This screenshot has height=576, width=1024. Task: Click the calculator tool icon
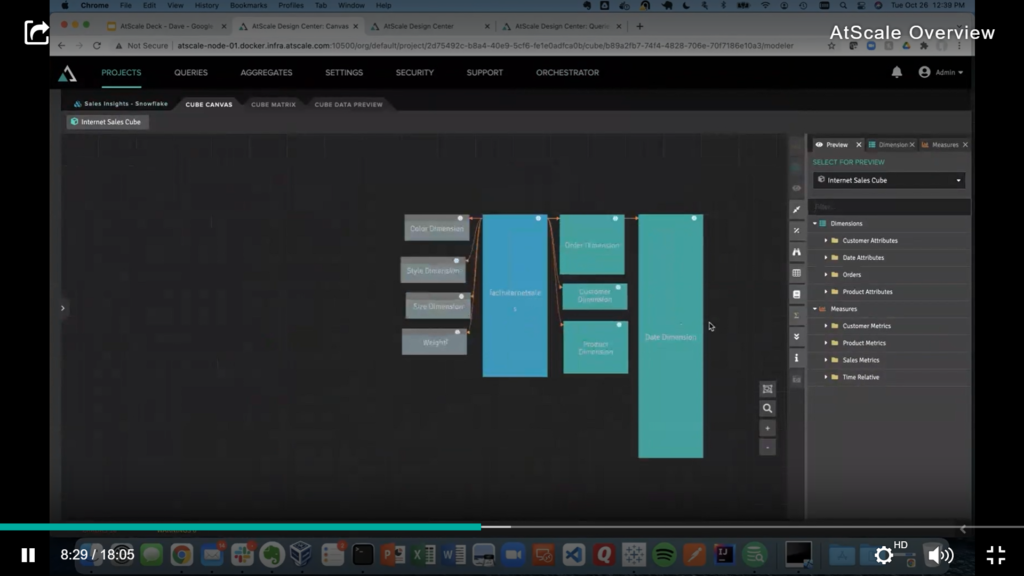(x=796, y=295)
